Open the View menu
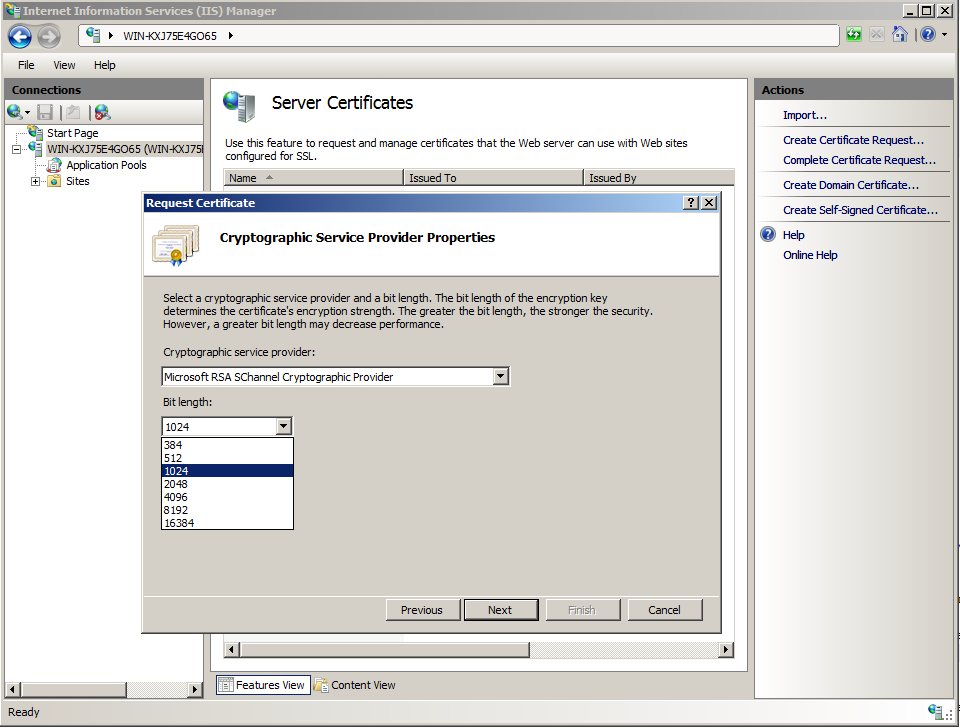Image resolution: width=960 pixels, height=728 pixels. (64, 65)
